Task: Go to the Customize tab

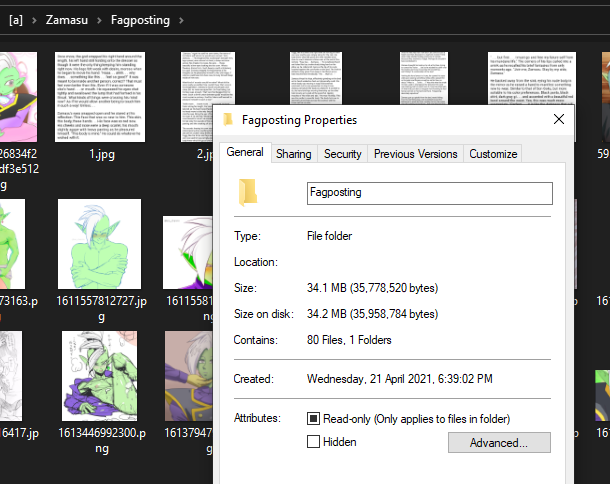Action: (x=493, y=154)
